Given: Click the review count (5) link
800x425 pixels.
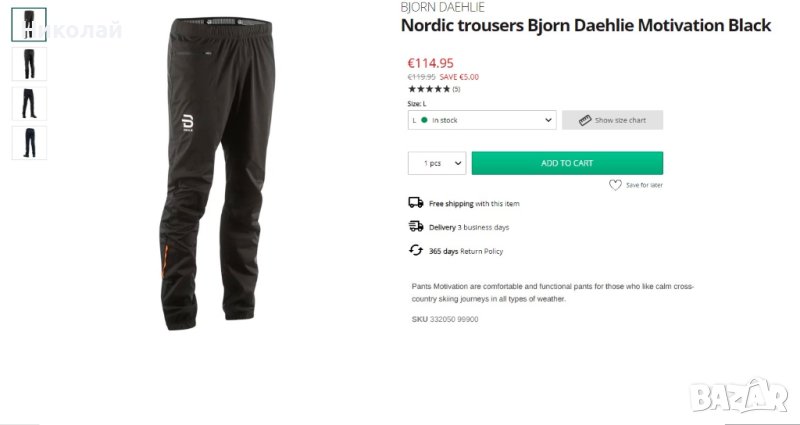Looking at the screenshot, I should pyautogui.click(x=456, y=89).
